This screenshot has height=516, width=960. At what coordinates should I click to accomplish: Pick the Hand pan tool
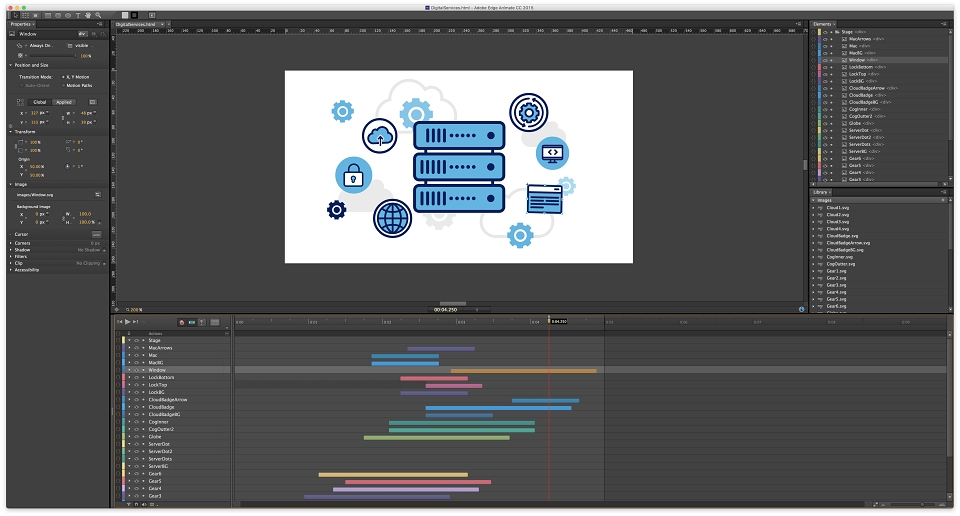(88, 15)
